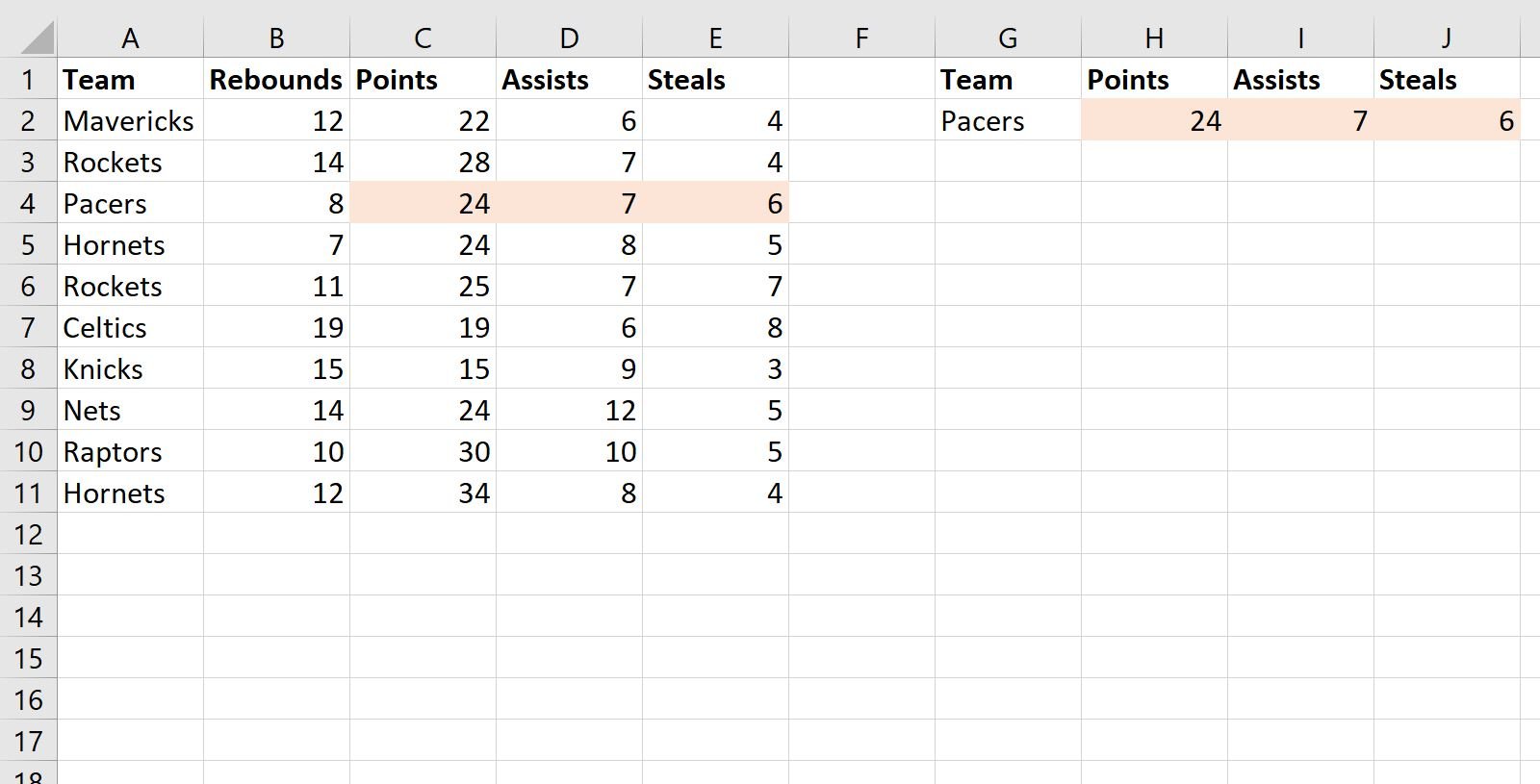Select row 4 header
Image resolution: width=1540 pixels, height=784 pixels.
click(x=28, y=204)
